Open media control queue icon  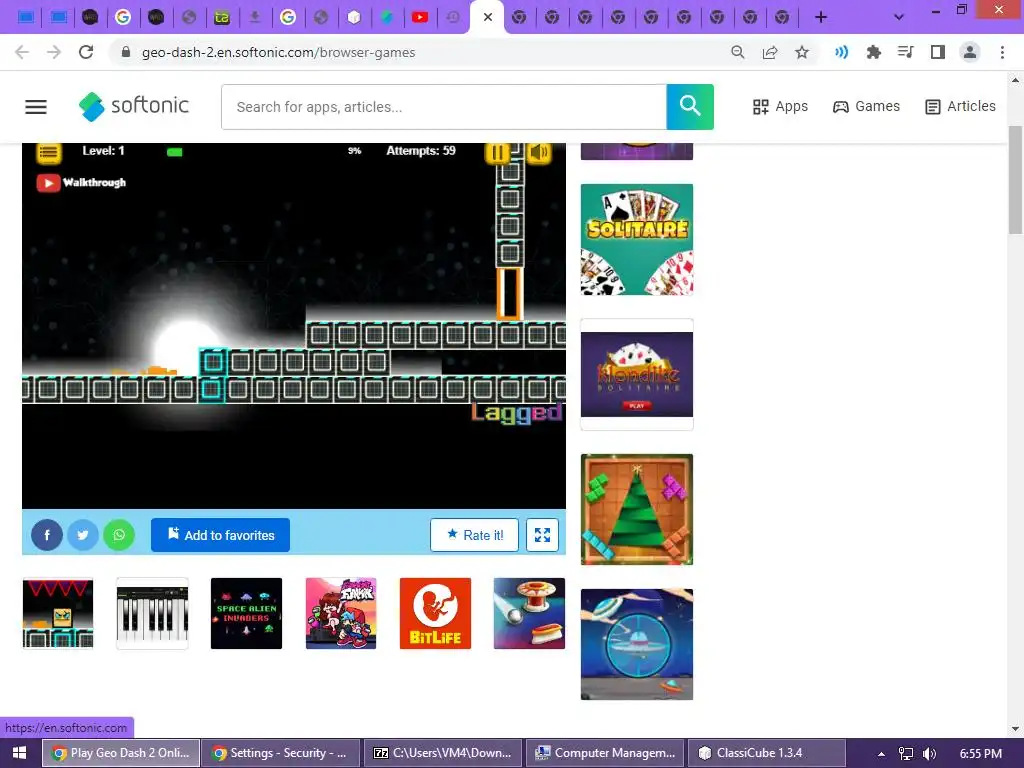[x=905, y=52]
